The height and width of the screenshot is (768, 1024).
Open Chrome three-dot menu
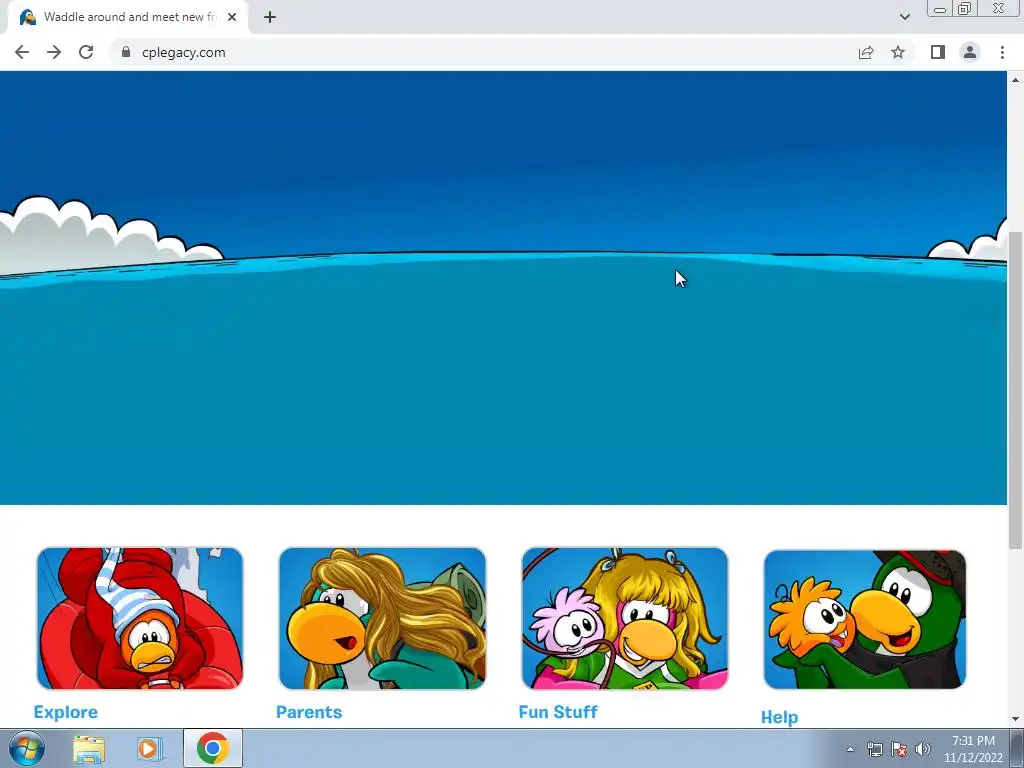[1002, 52]
